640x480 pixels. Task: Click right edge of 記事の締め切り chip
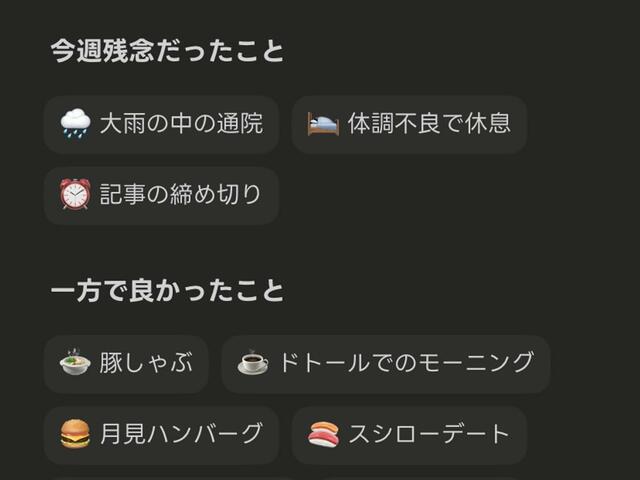[270, 195]
